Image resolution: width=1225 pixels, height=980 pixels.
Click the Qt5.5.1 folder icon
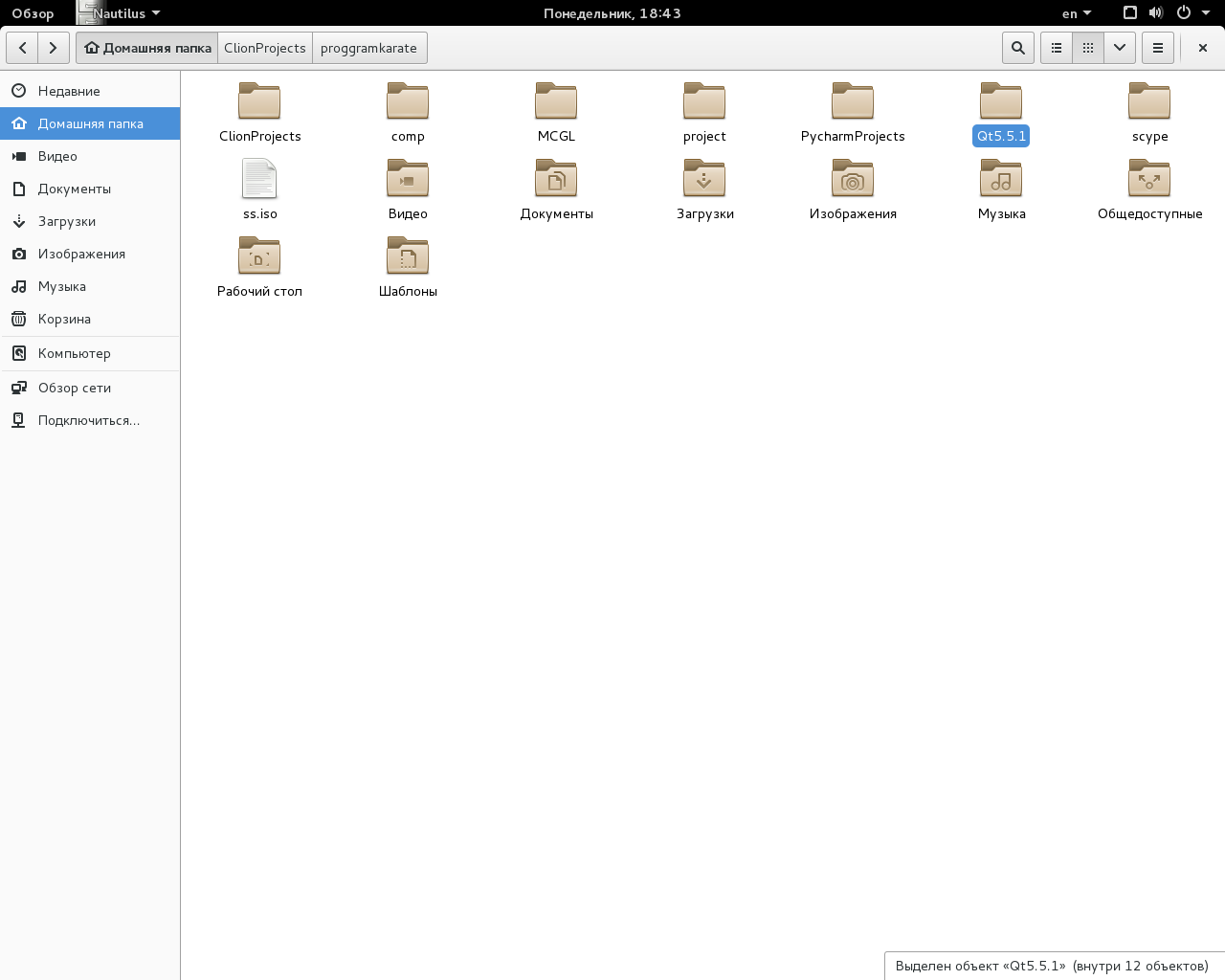coord(1001,100)
